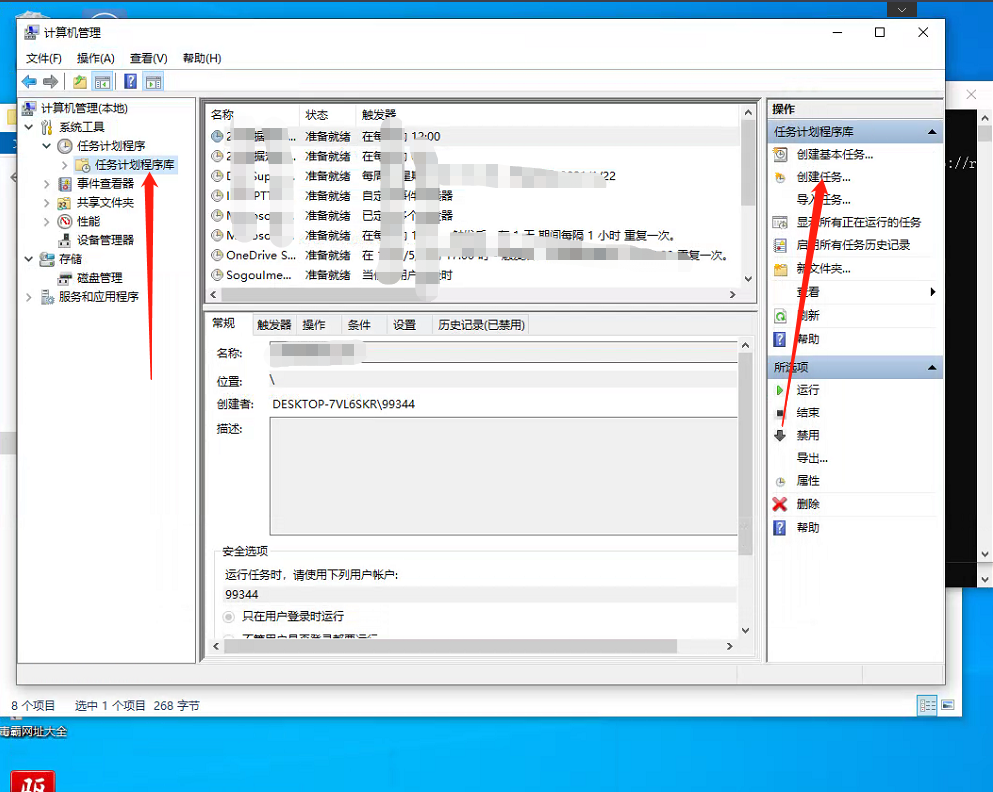Select 系统工具 in the tree
The width and height of the screenshot is (993, 792).
[x=82, y=127]
